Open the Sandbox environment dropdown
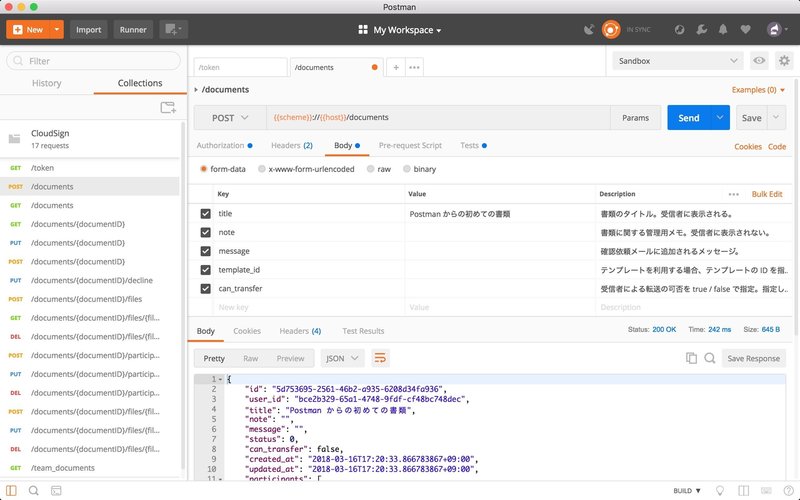800x500 pixels. (678, 61)
